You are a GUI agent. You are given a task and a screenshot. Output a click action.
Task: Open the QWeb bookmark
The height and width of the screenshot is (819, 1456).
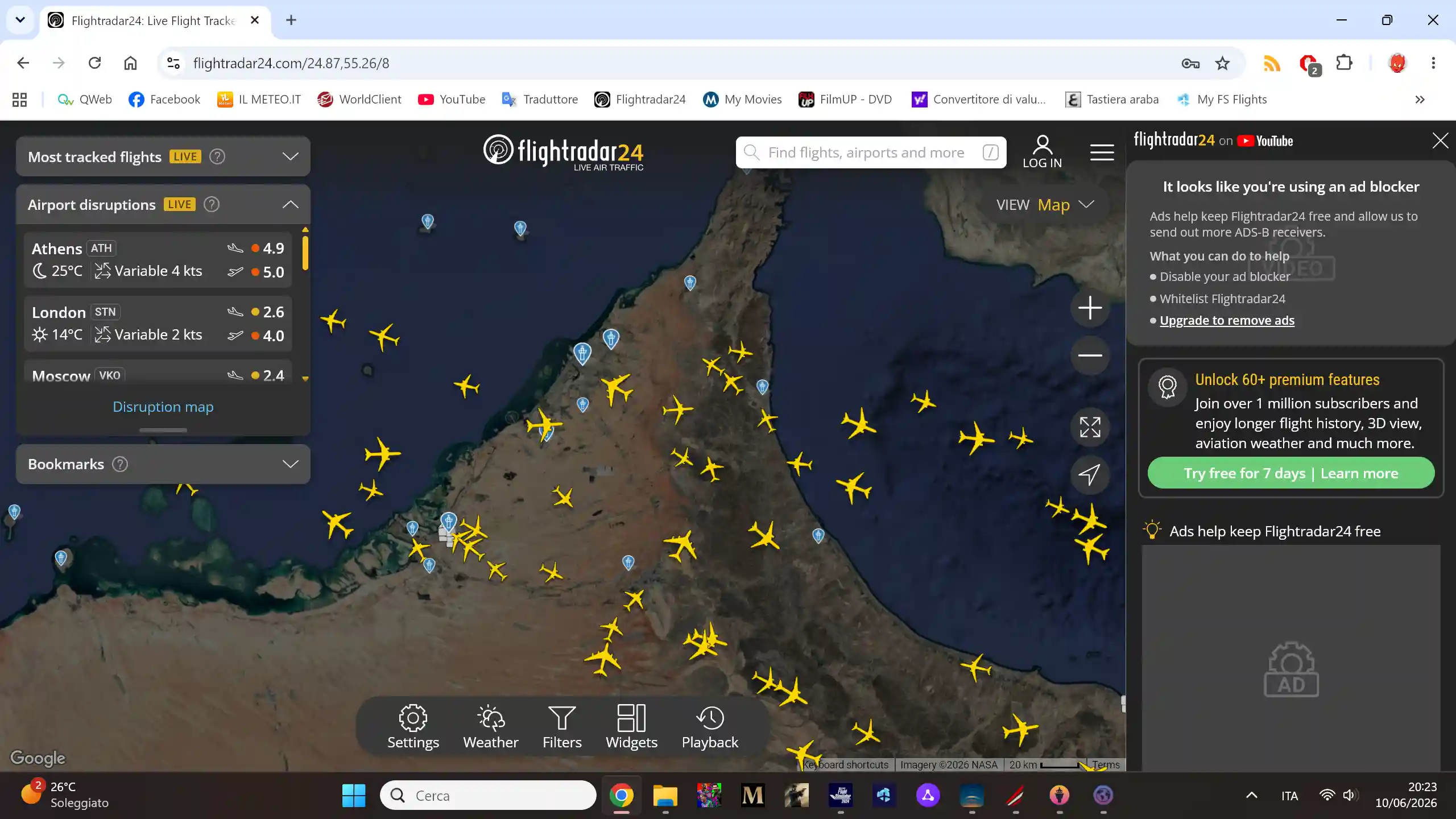click(84, 100)
